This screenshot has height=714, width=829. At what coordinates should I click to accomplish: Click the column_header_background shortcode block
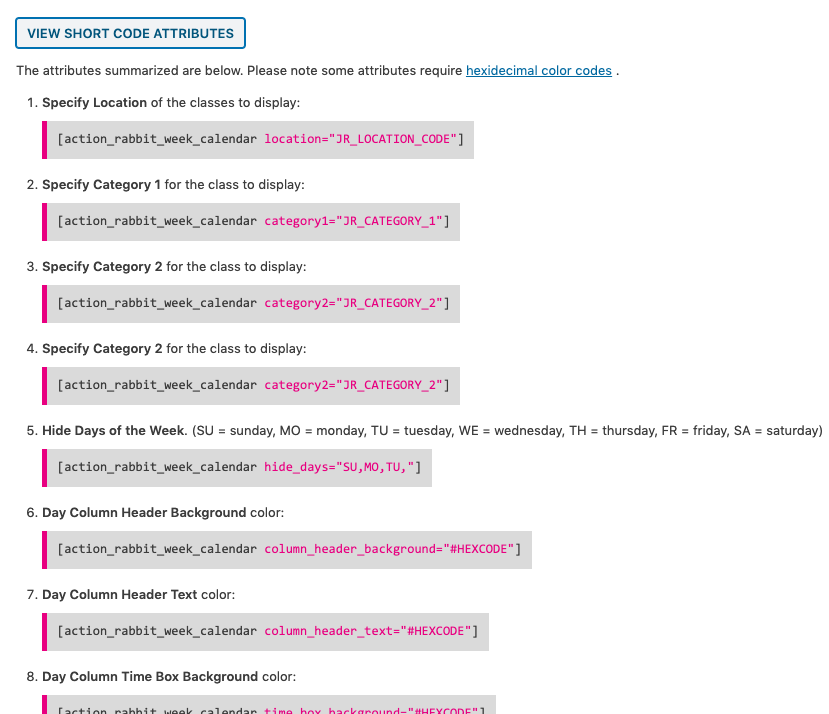[288, 549]
